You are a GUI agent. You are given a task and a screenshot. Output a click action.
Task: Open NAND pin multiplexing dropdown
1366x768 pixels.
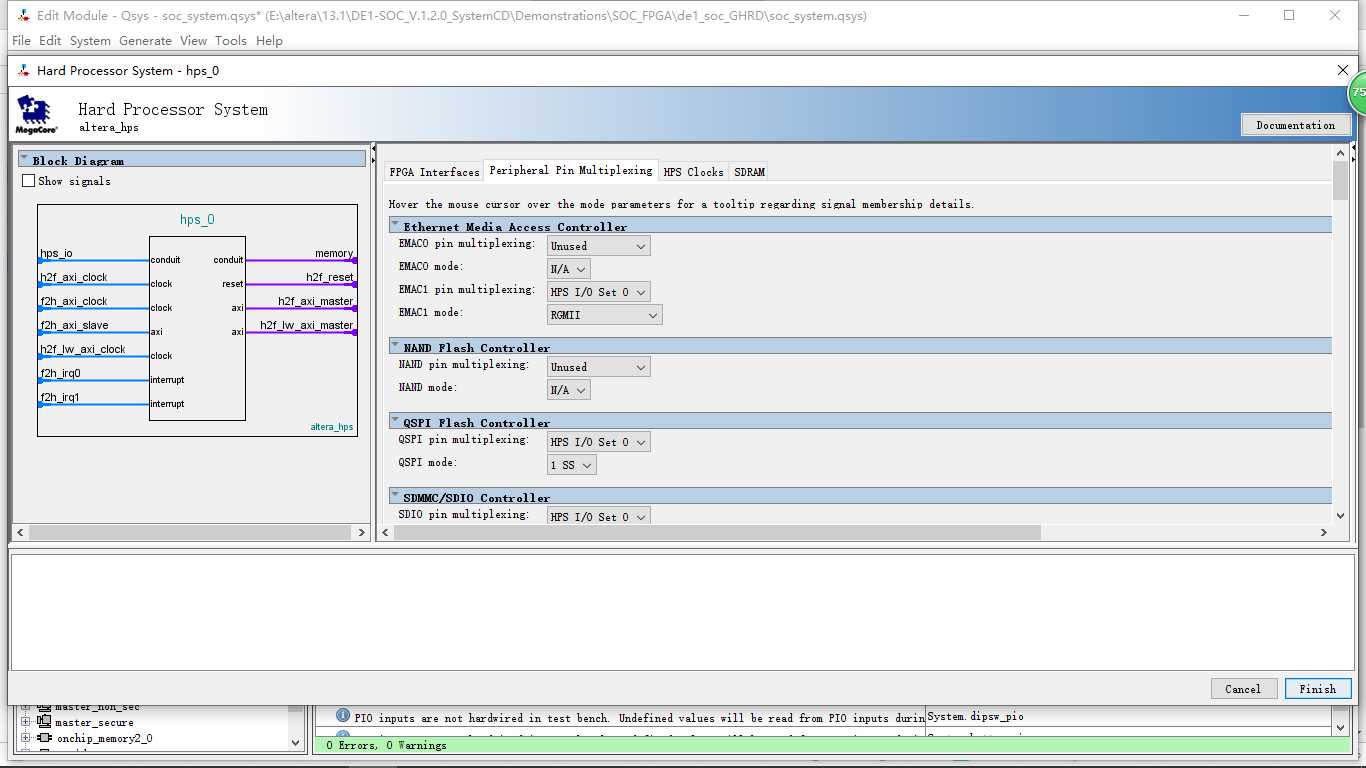point(599,366)
